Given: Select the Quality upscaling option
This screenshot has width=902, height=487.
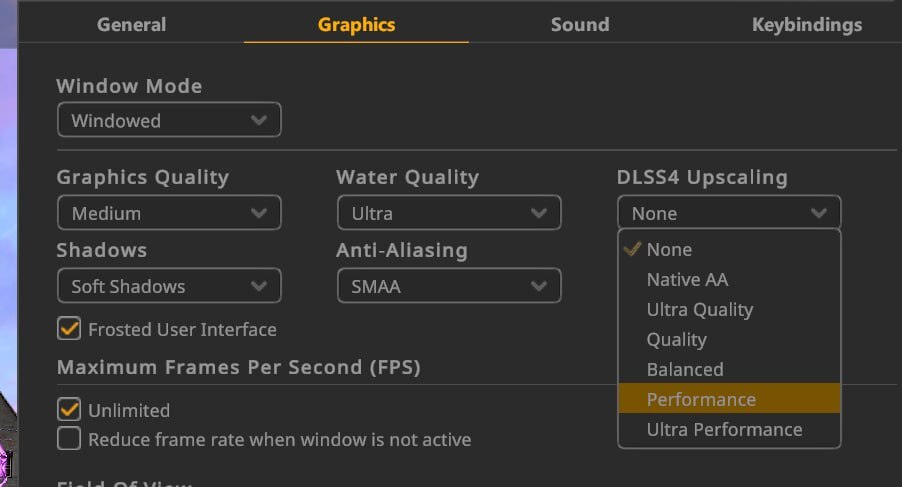Looking at the screenshot, I should click(x=729, y=339).
